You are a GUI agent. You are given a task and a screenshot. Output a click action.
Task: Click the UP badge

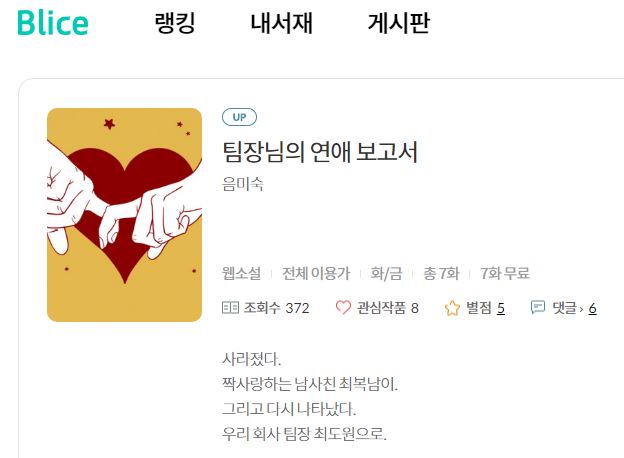(239, 117)
